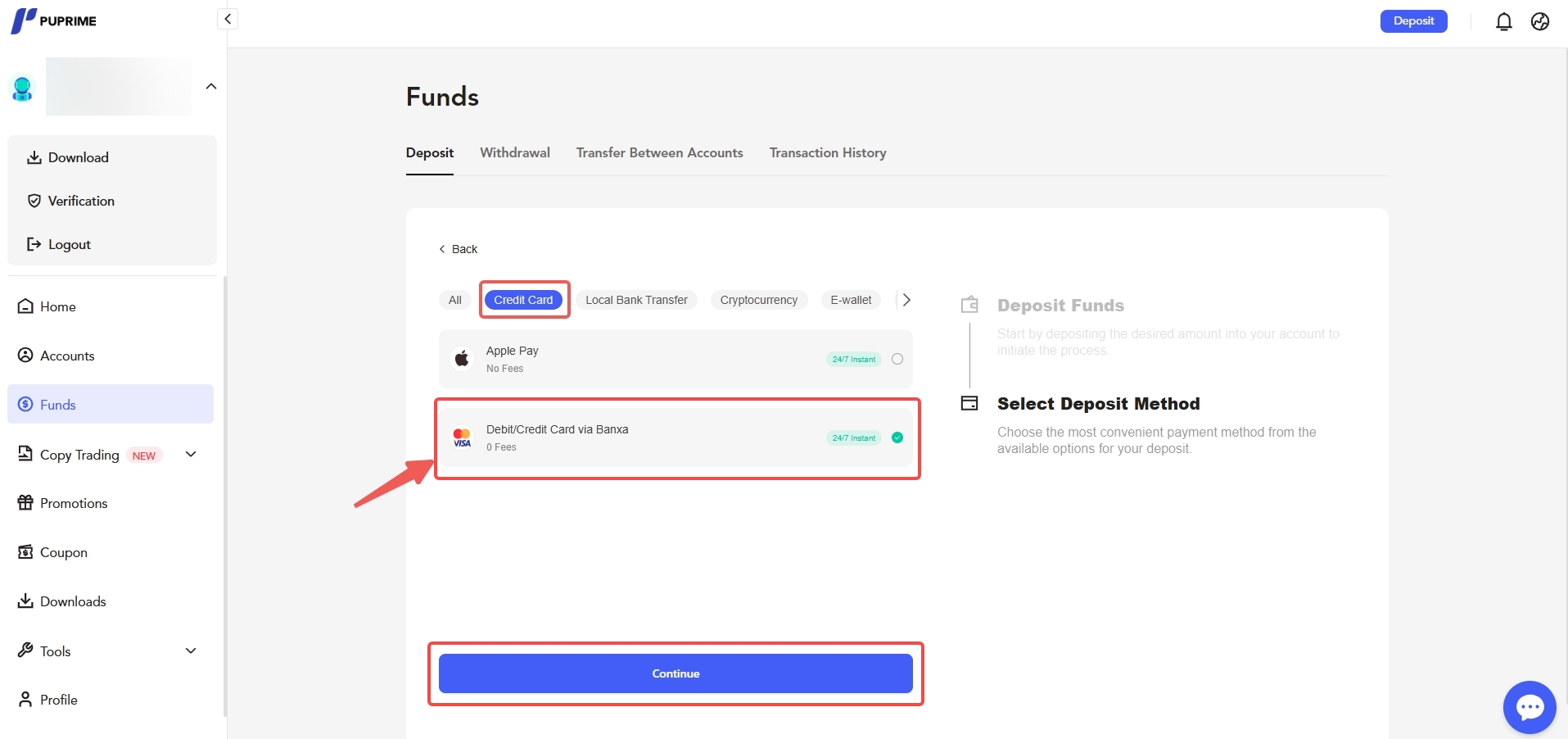Select the Apple Pay radio button

coord(897,359)
